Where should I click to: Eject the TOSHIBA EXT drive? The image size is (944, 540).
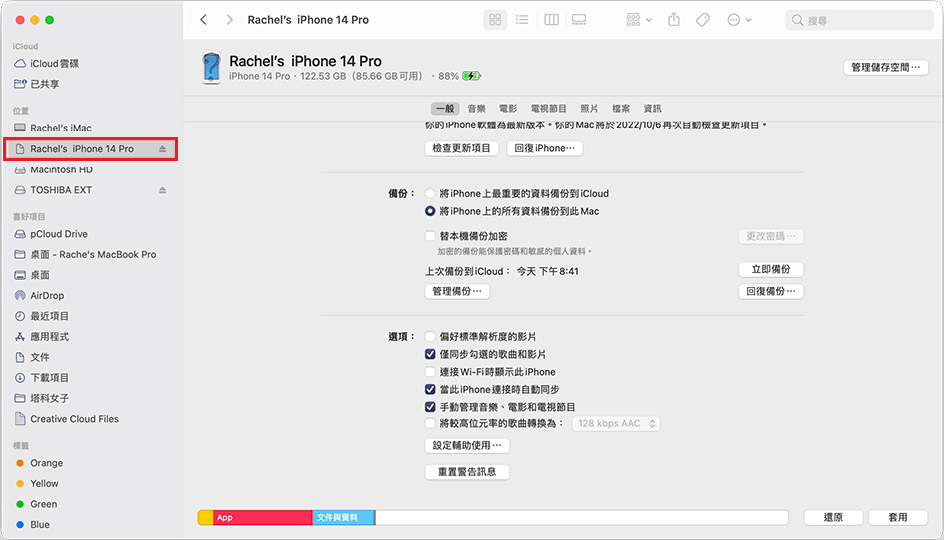click(163, 190)
